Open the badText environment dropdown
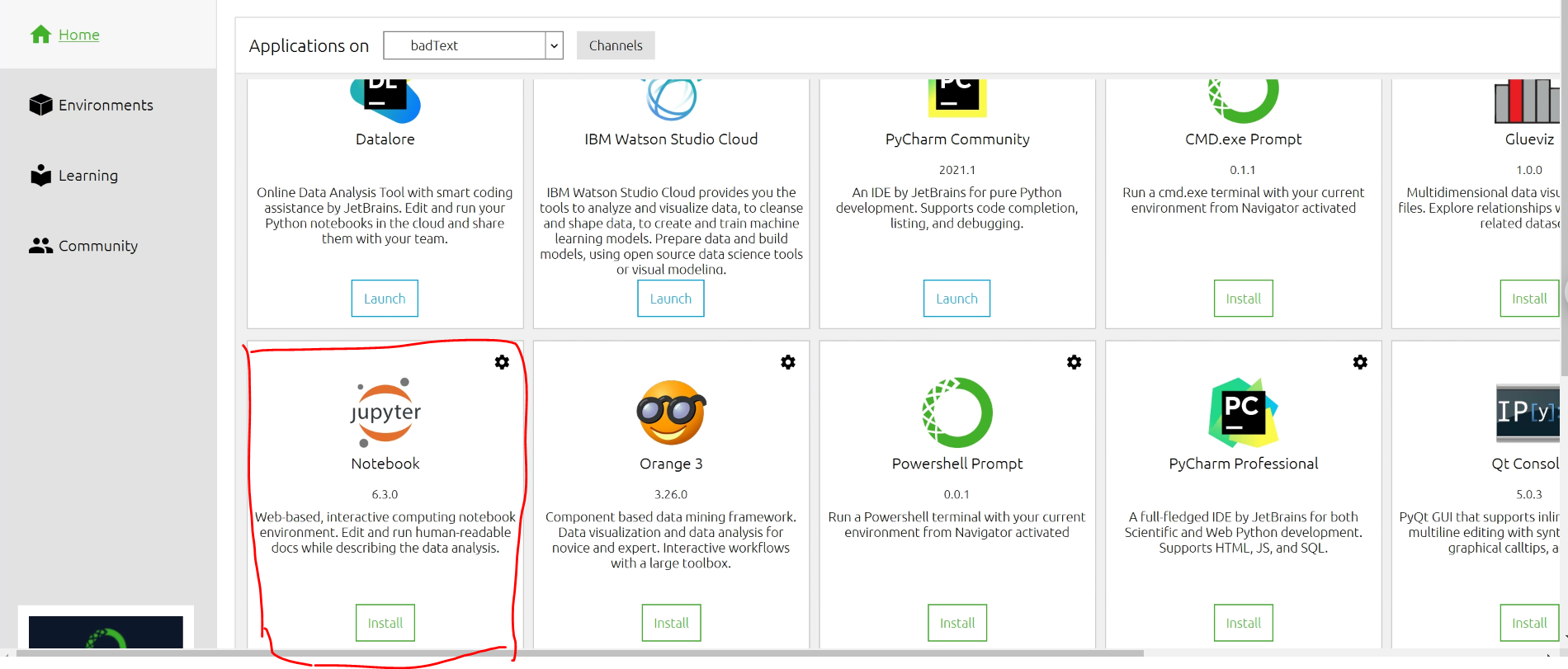 (x=473, y=45)
